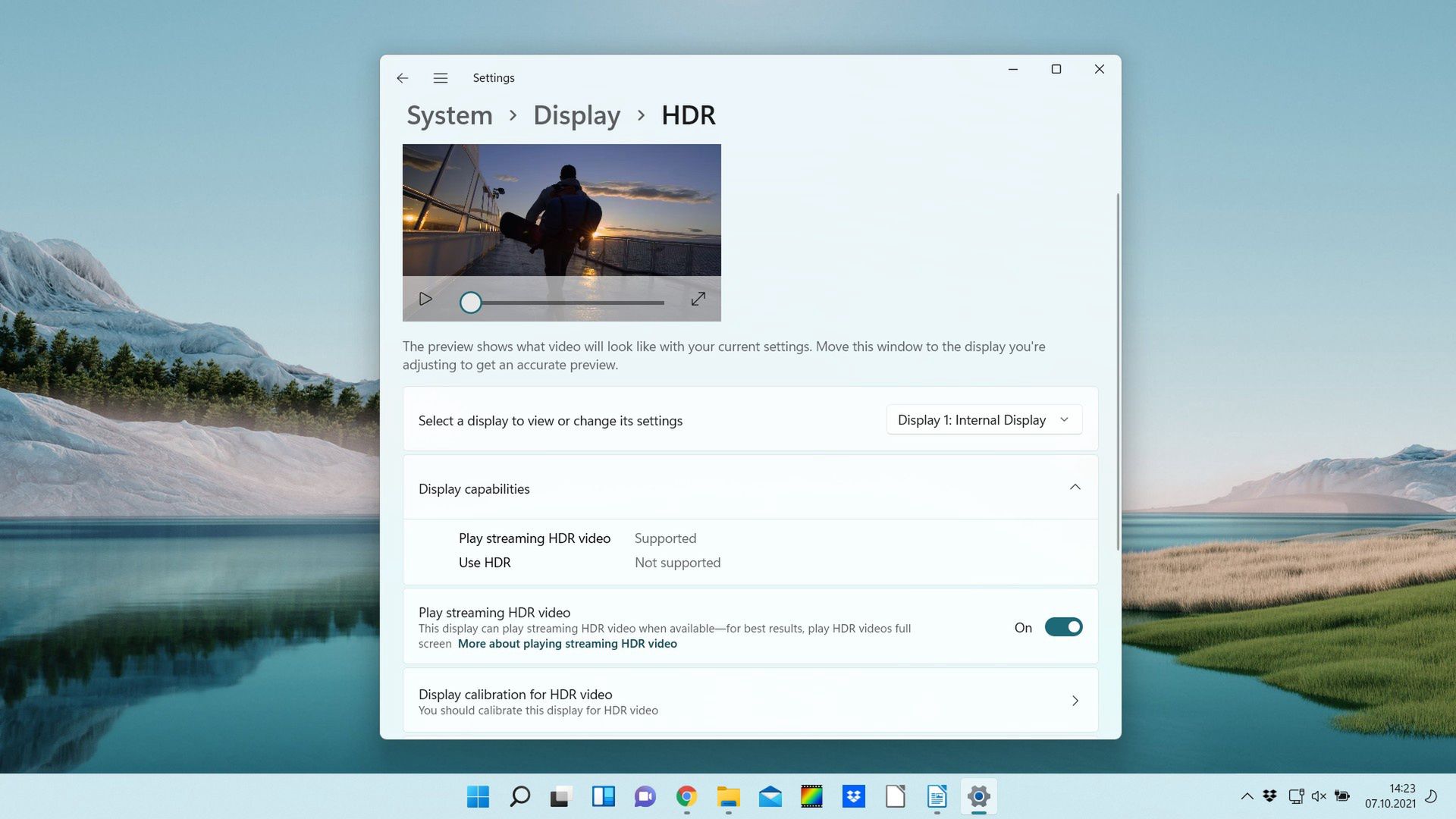Click the focus assist moon icon
This screenshot has height=819, width=1456.
pos(1431,796)
